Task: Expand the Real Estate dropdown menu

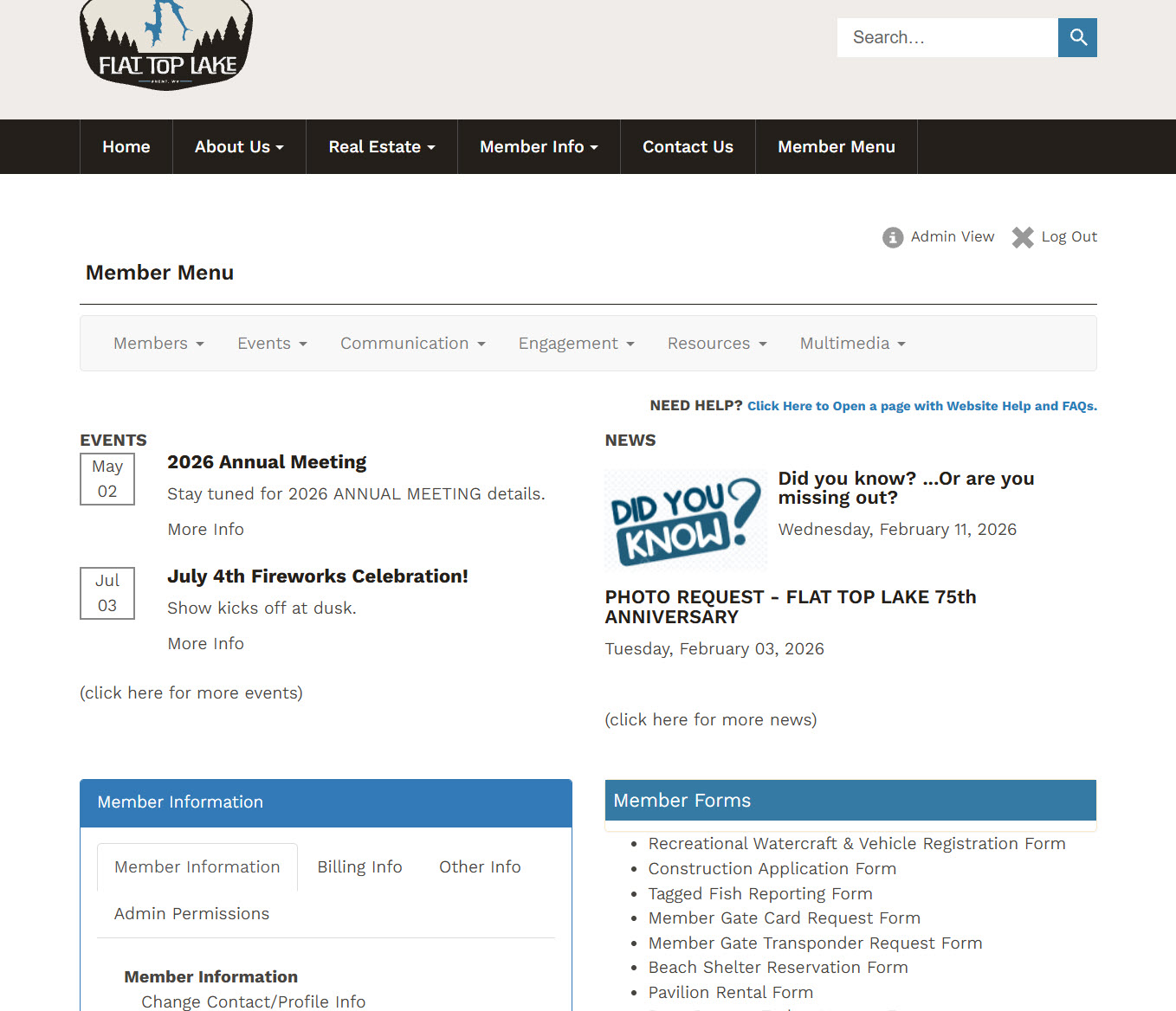Action: [x=381, y=147]
